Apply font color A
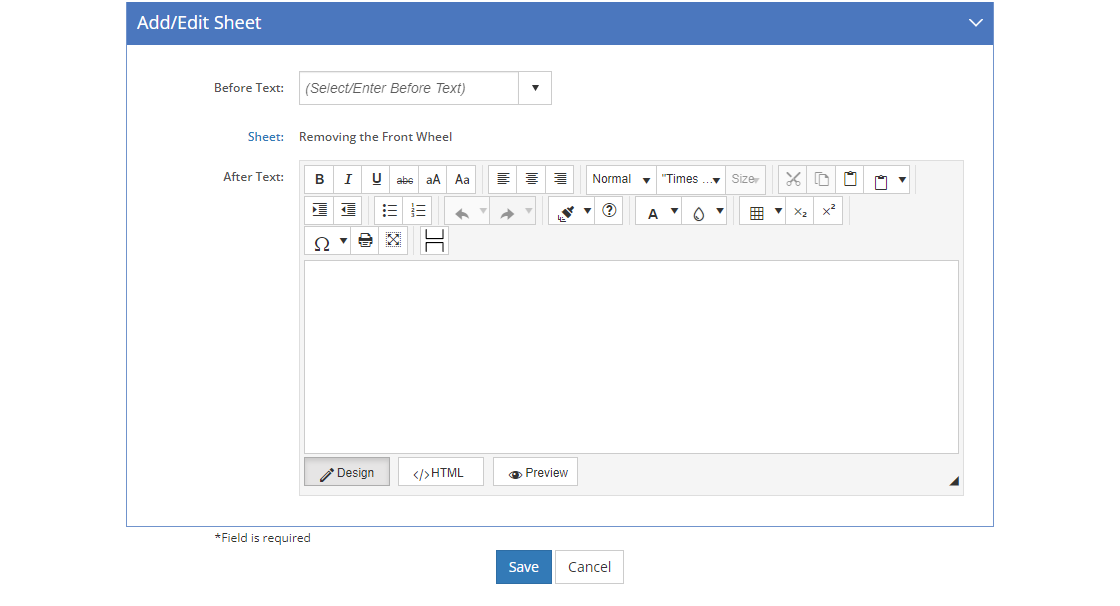Image resolution: width=1120 pixels, height=606 pixels. (652, 212)
